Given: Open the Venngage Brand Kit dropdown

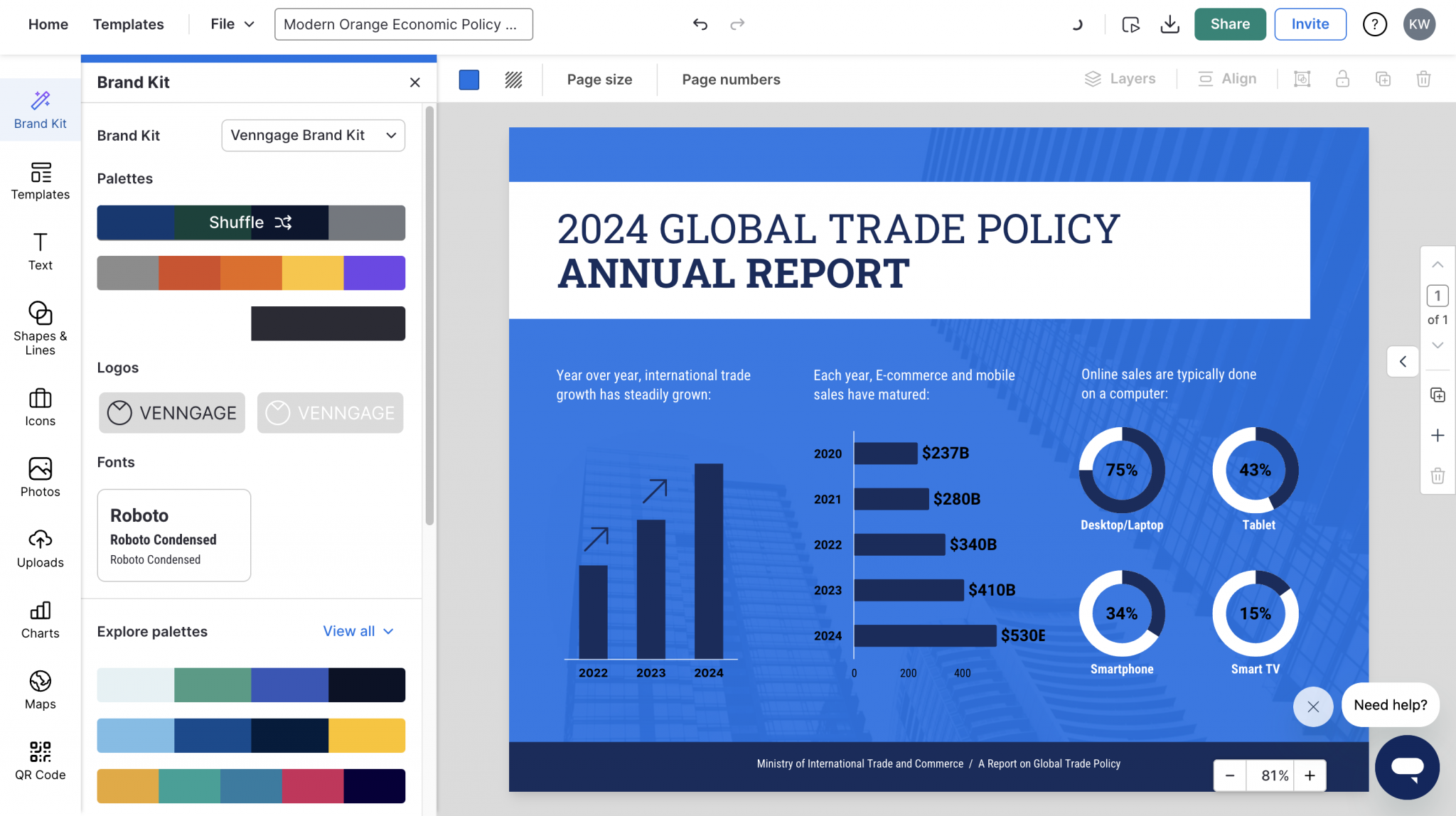Looking at the screenshot, I should pyautogui.click(x=313, y=135).
